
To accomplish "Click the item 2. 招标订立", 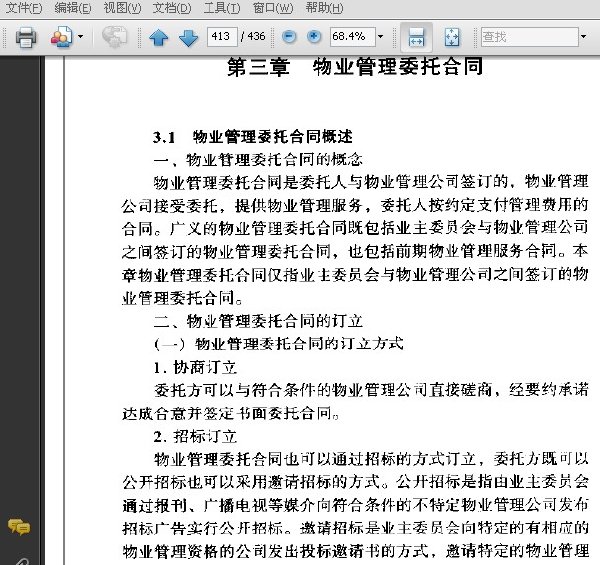I will coord(195,436).
